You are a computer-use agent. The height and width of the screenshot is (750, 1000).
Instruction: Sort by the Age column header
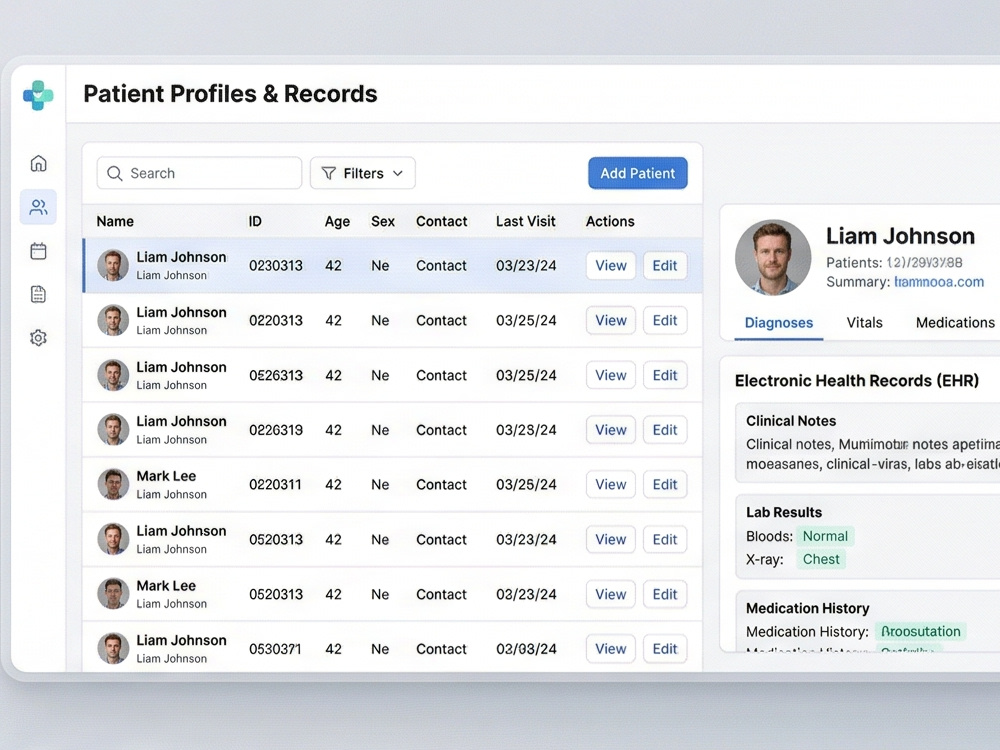pyautogui.click(x=337, y=221)
